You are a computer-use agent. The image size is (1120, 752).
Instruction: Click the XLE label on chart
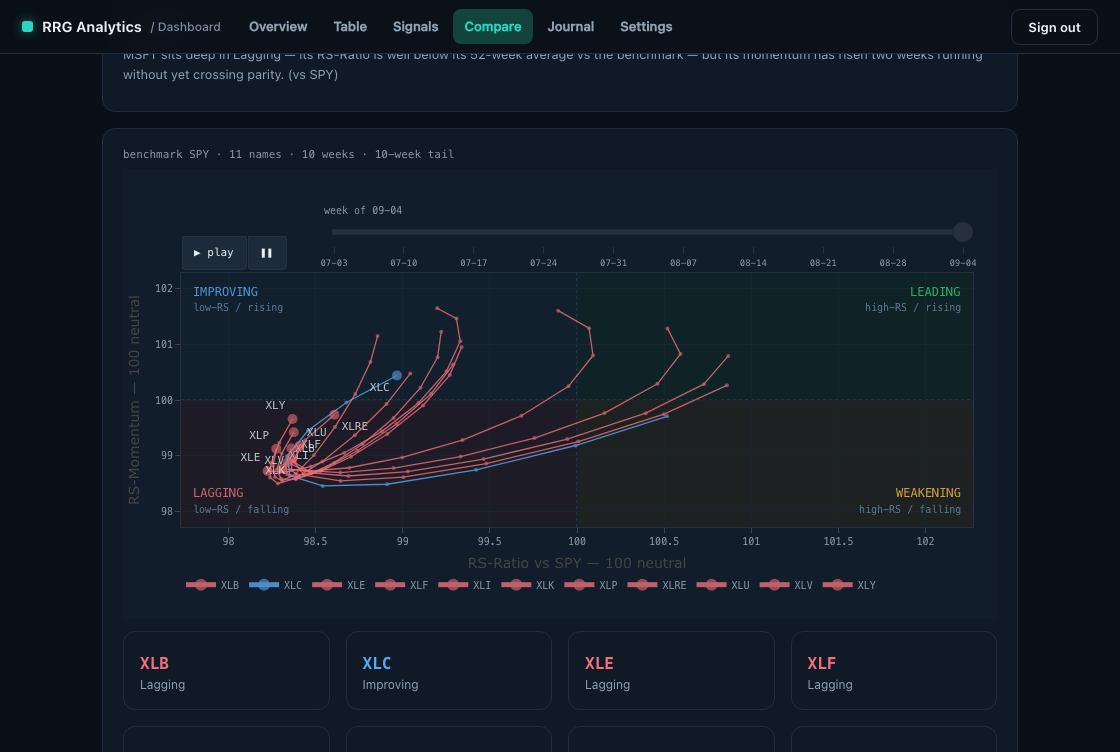pos(250,457)
